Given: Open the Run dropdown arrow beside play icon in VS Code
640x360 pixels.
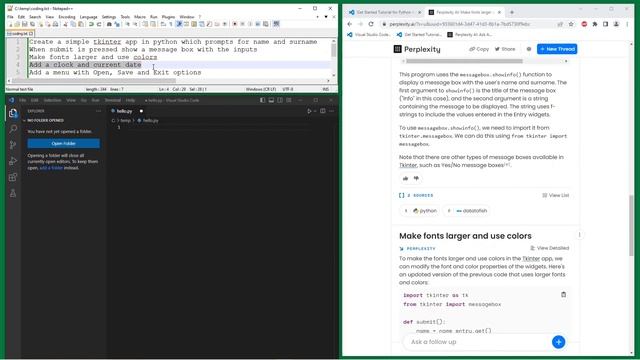Looking at the screenshot, I should click(x=315, y=111).
